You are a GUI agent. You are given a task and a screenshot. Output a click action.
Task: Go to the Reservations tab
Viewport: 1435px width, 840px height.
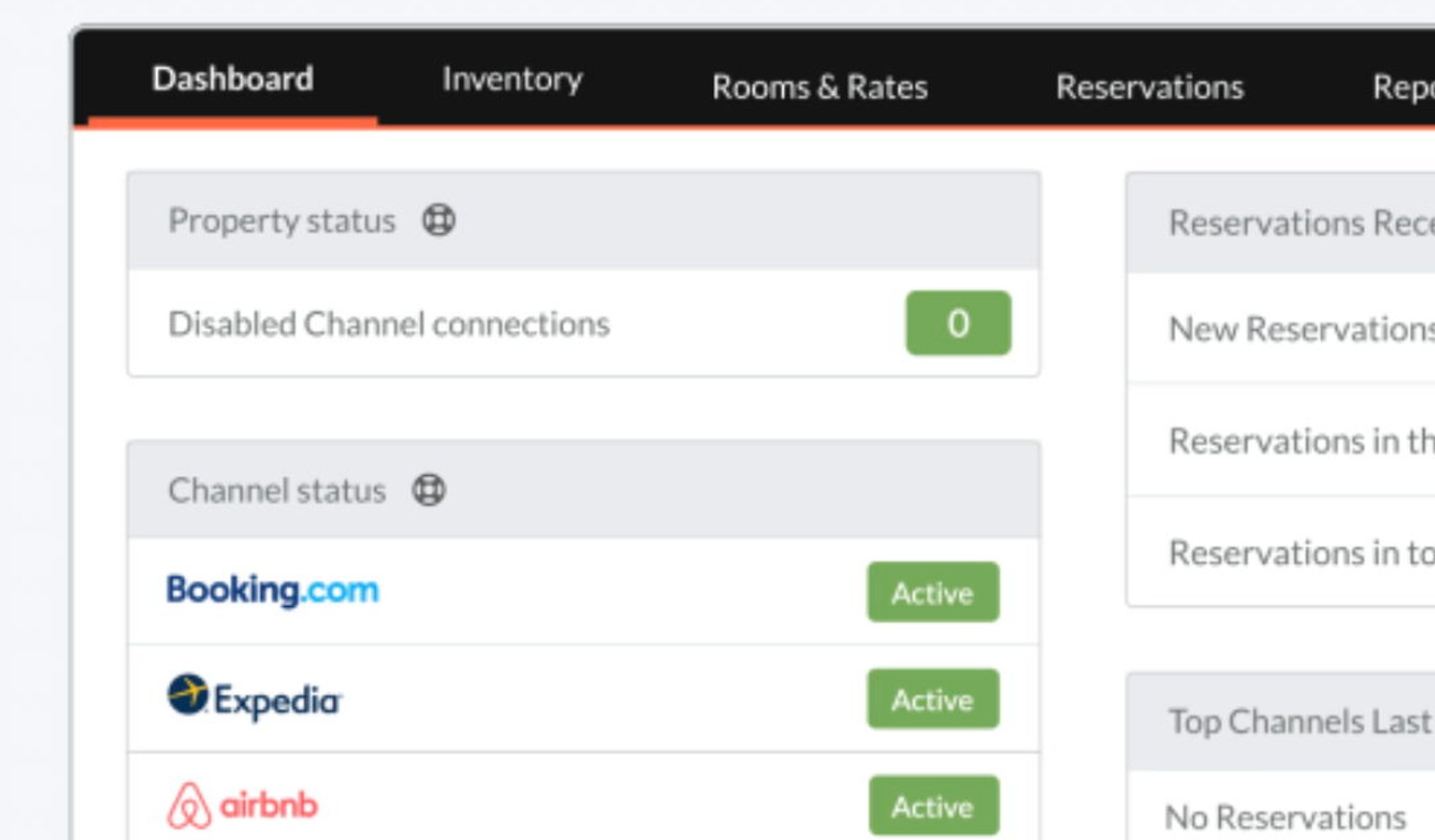1150,87
